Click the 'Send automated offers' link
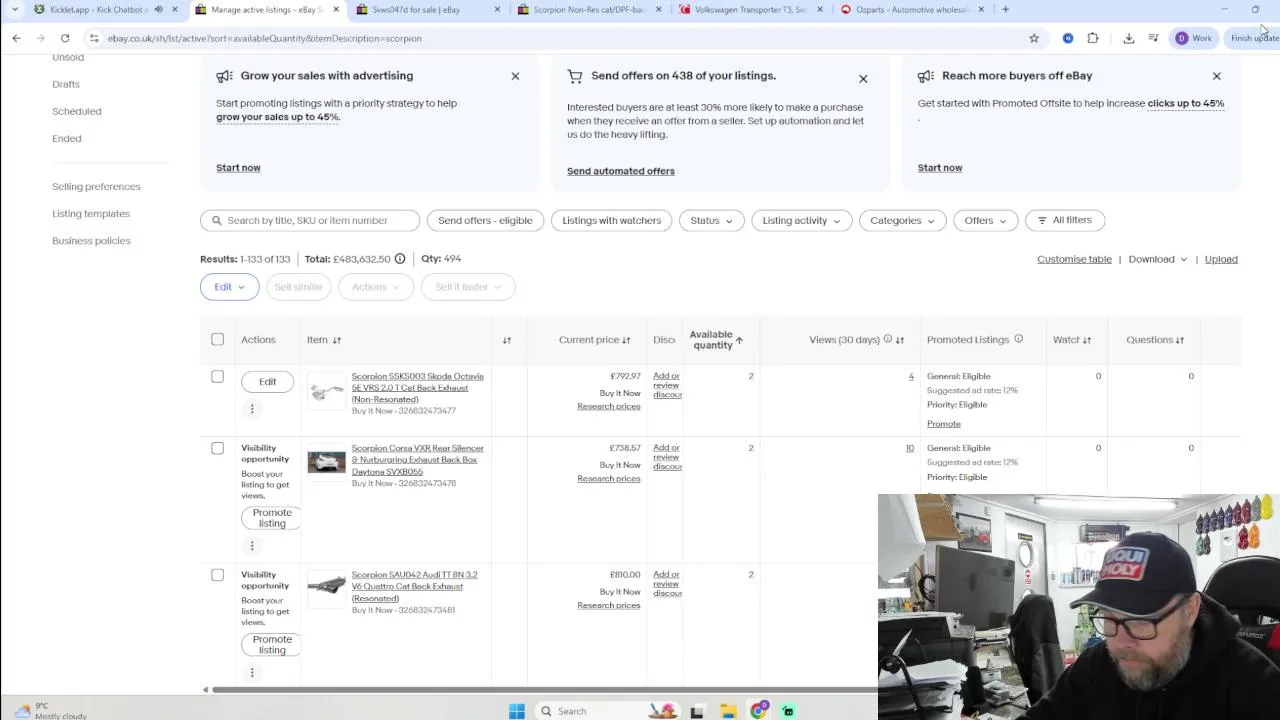The height and width of the screenshot is (720, 1280). tap(621, 171)
